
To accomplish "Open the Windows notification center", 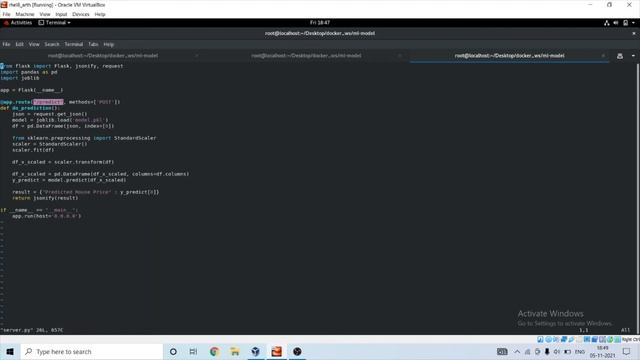I will pos(627,351).
